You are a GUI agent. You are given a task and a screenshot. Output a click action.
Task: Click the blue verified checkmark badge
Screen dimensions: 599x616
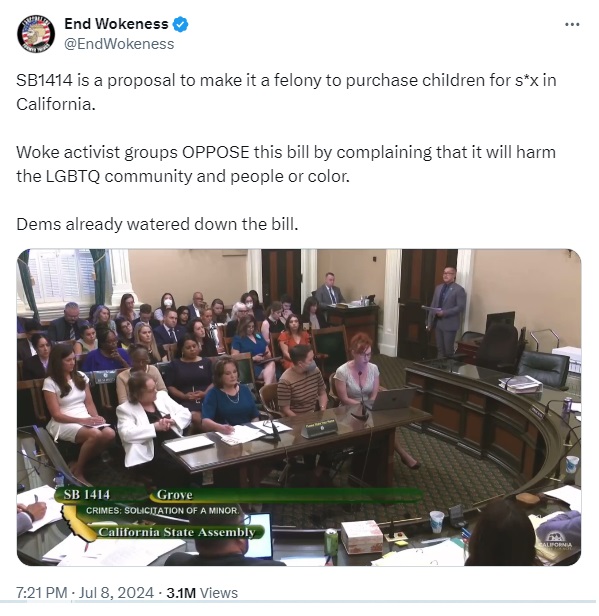coord(180,24)
